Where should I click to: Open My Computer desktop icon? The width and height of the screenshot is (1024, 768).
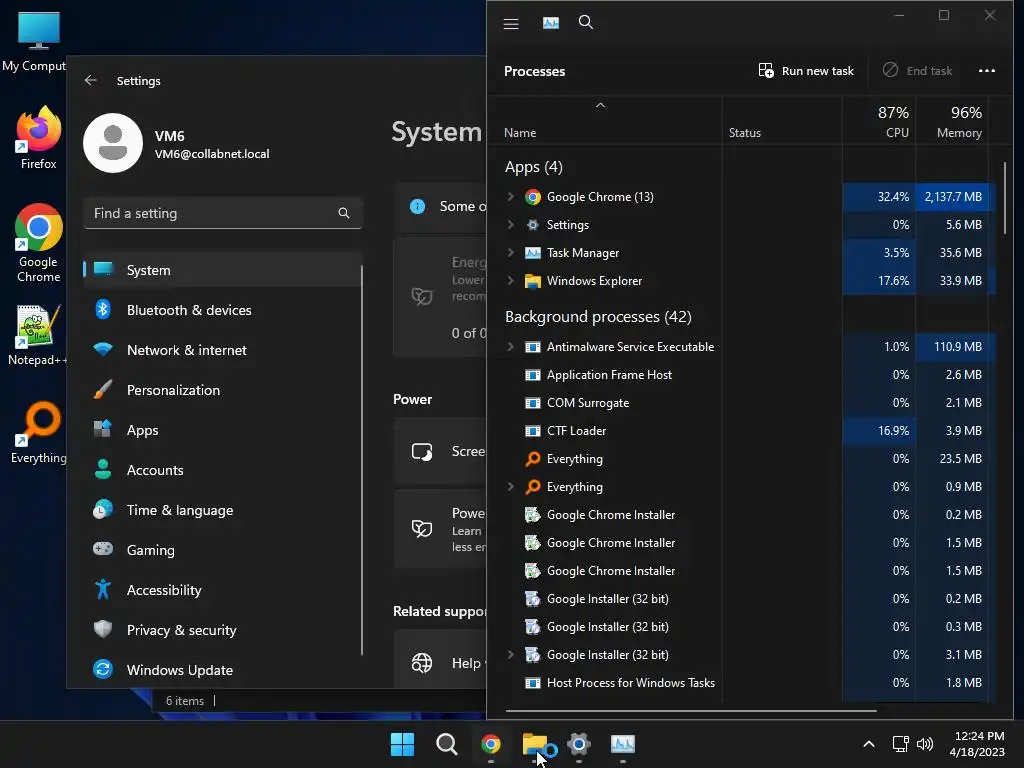(x=34, y=40)
